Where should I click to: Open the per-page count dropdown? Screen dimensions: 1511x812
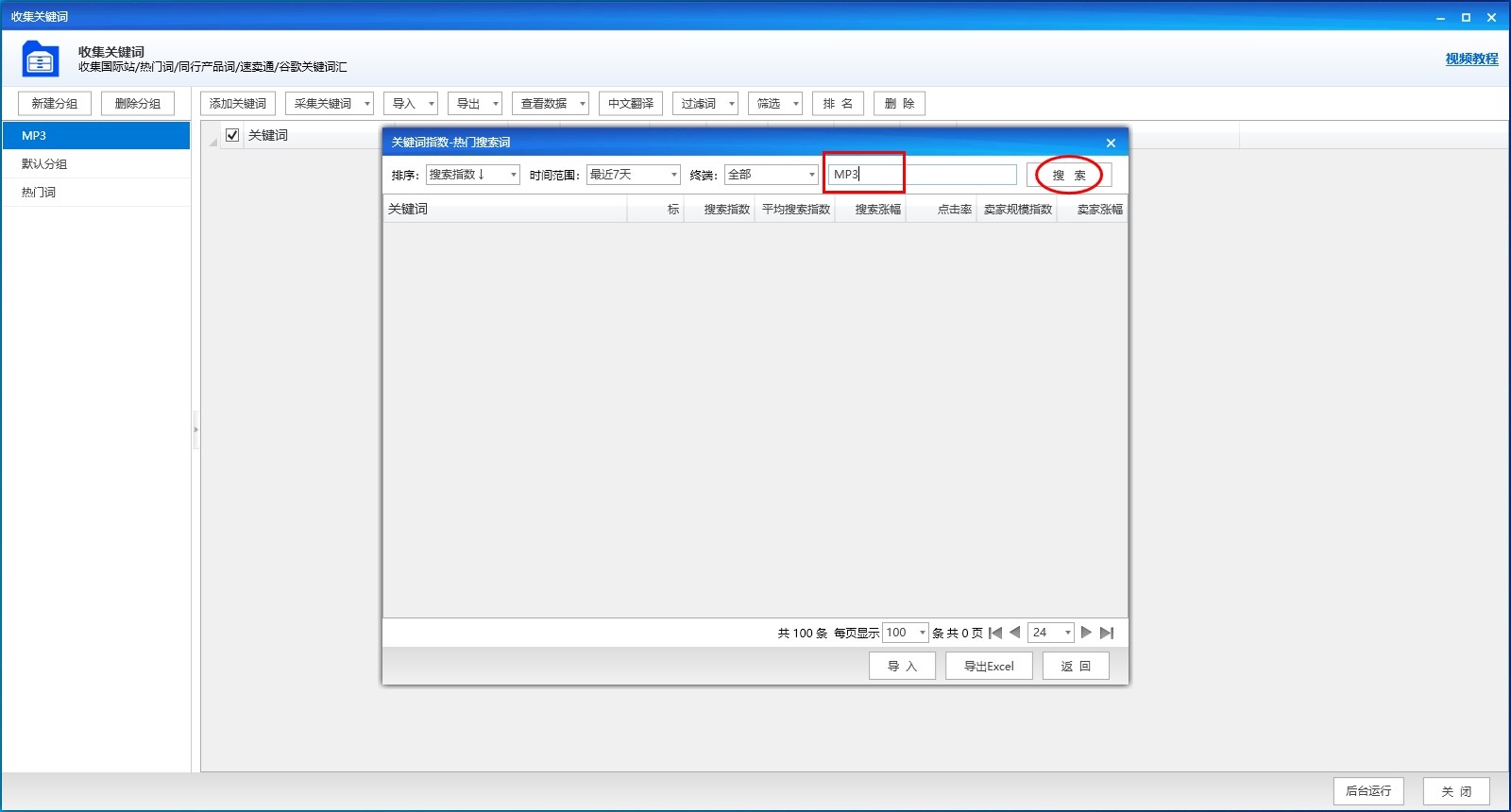tap(906, 633)
